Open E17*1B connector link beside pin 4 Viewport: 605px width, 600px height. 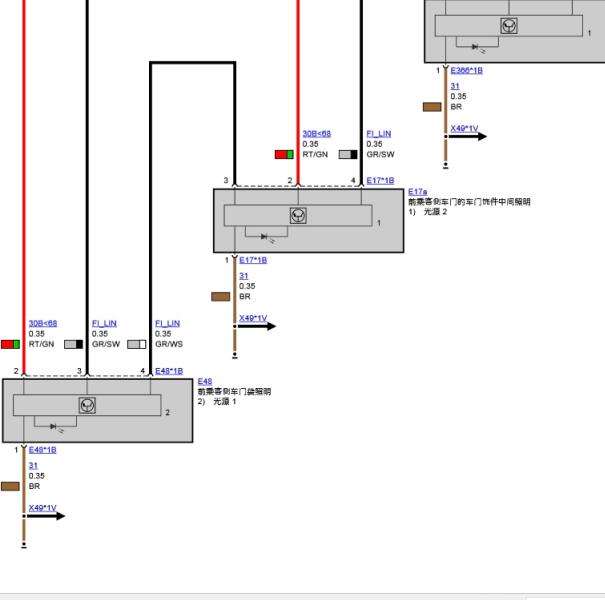(x=380, y=180)
